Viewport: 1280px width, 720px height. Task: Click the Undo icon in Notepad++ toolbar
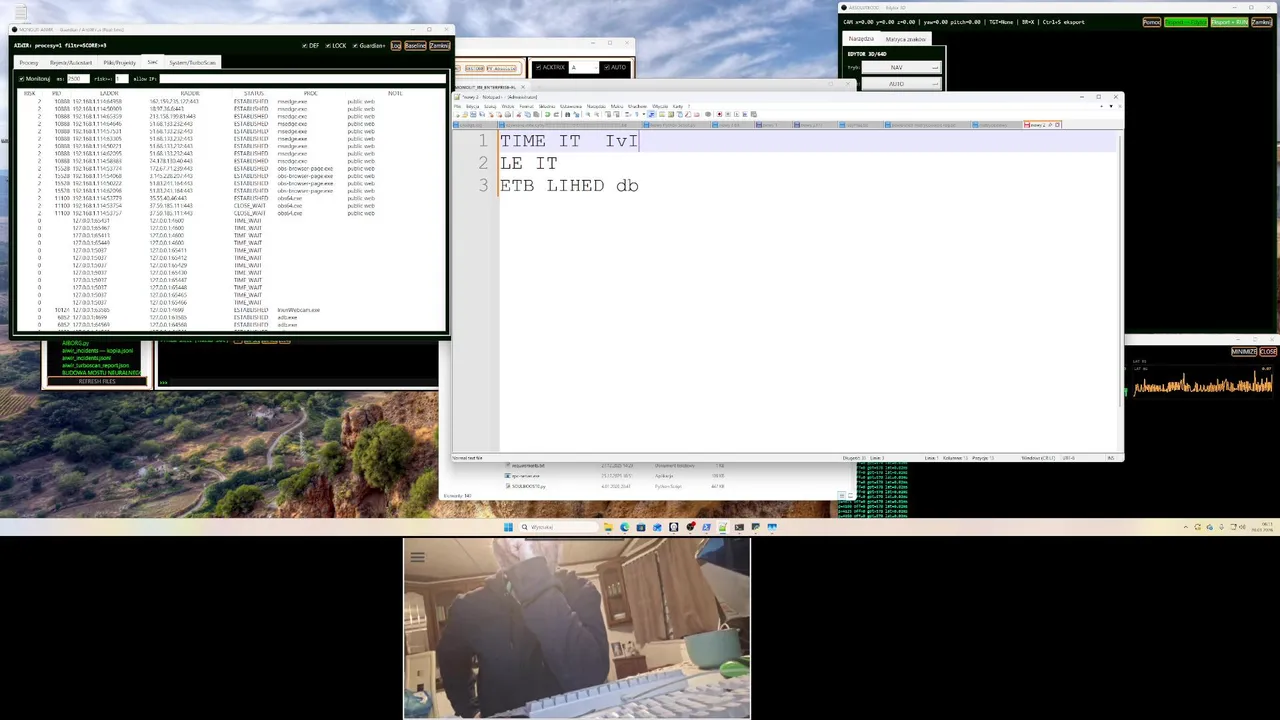pos(547,114)
